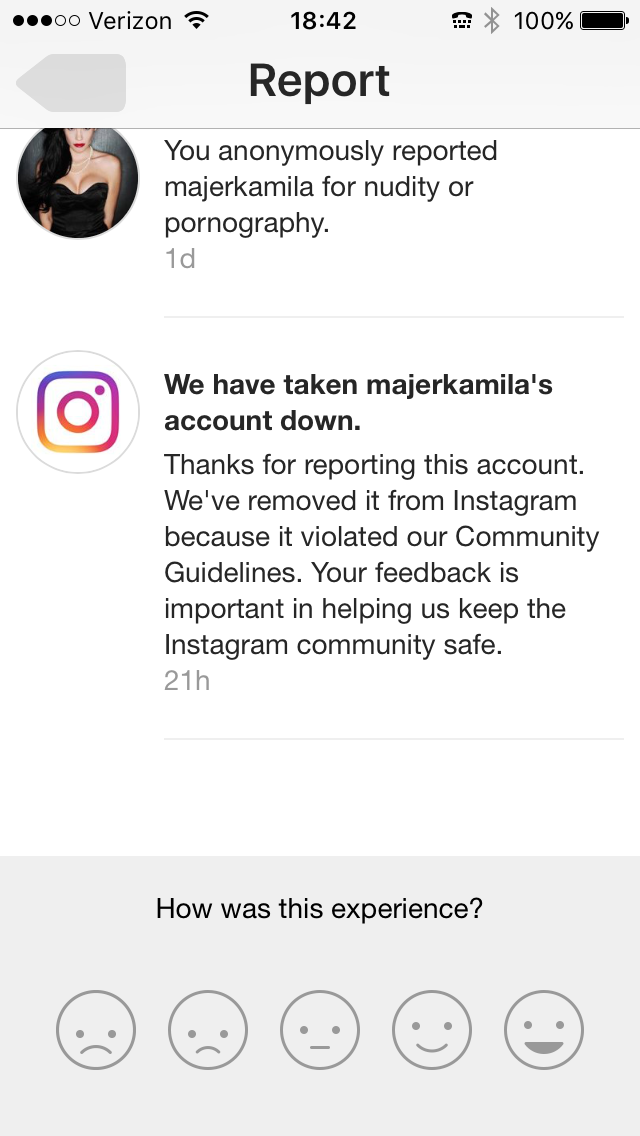The image size is (640, 1136).
Task: Choose the neutral face rating
Action: [320, 1030]
